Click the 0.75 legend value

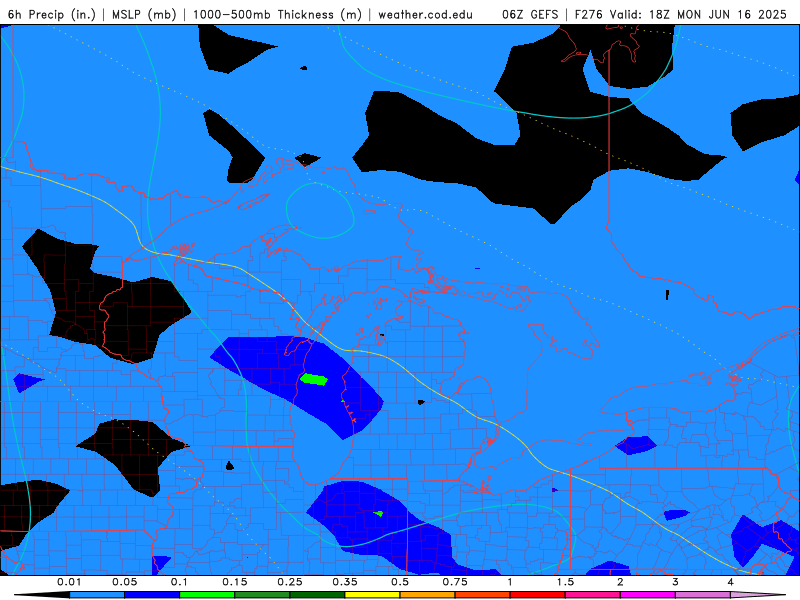click(455, 582)
